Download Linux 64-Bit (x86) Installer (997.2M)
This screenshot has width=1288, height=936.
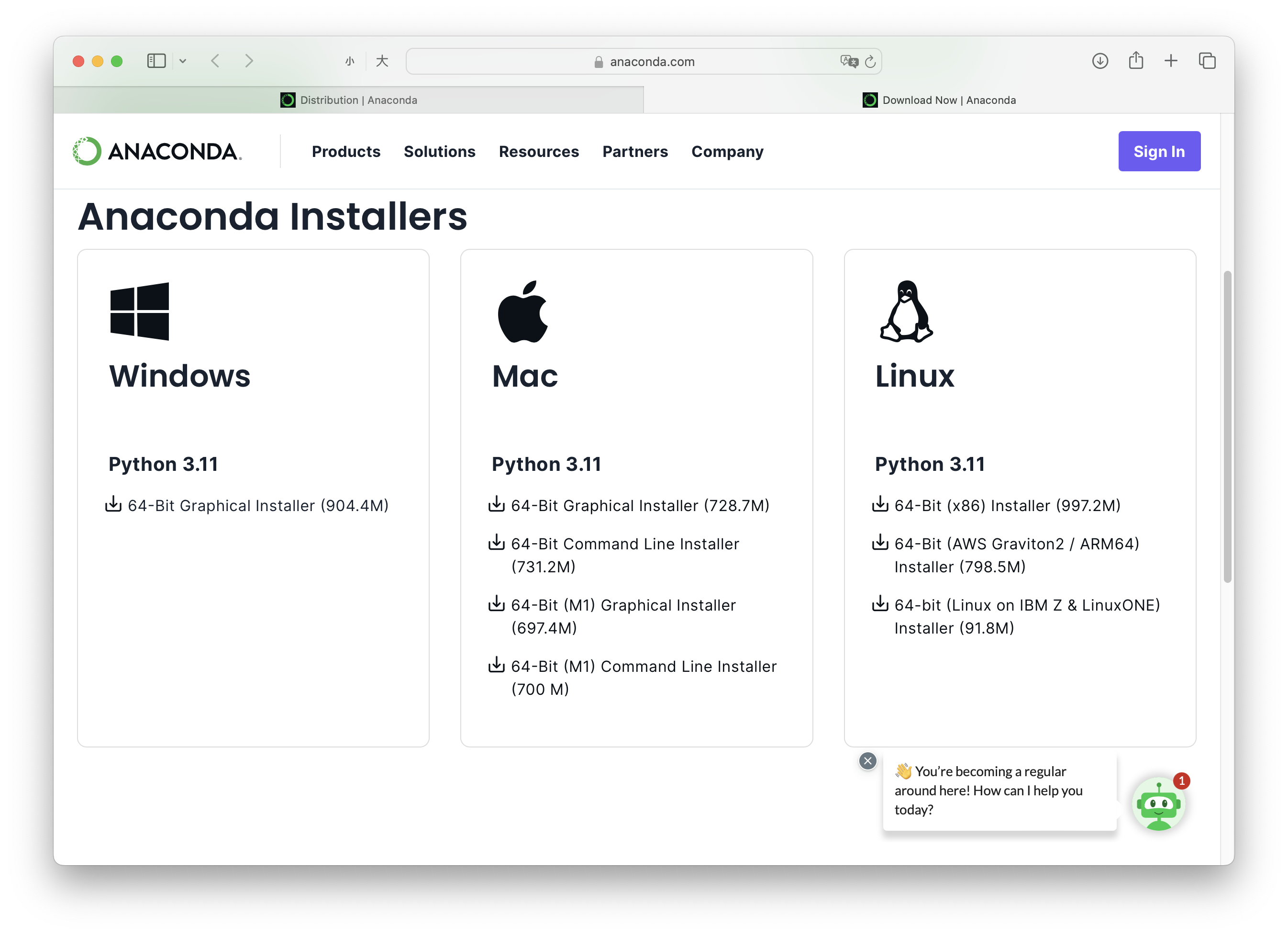click(x=1008, y=505)
